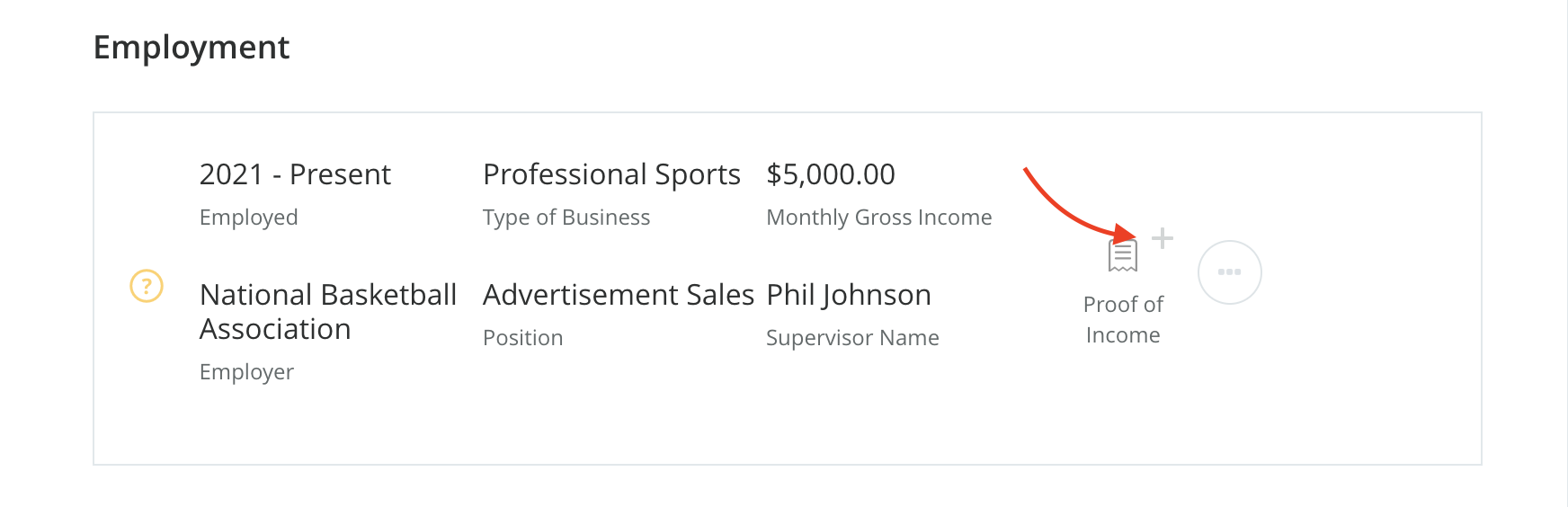
Task: Open the three-dot more options menu
Action: tap(1229, 271)
